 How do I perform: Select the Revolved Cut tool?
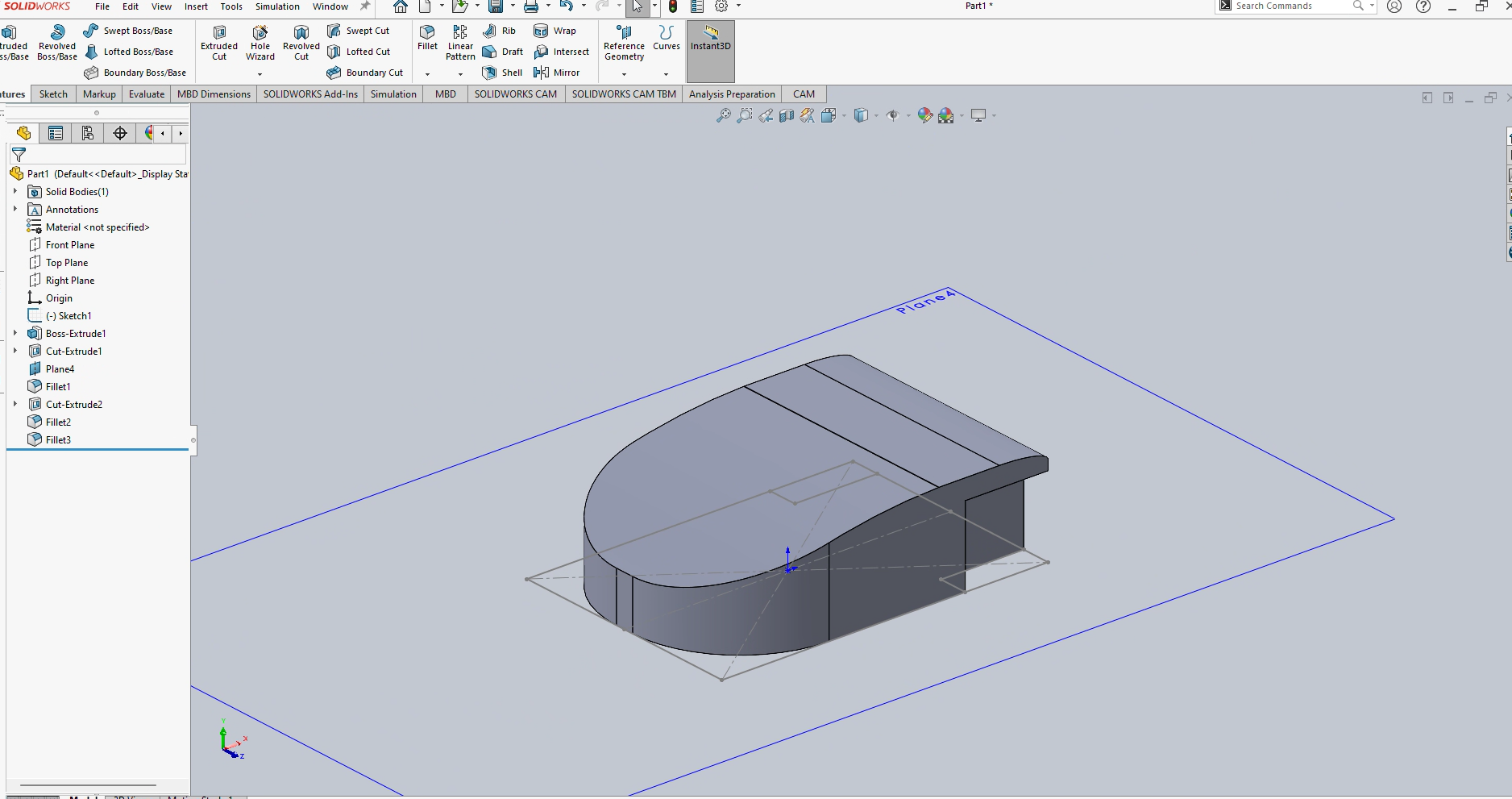tap(301, 42)
